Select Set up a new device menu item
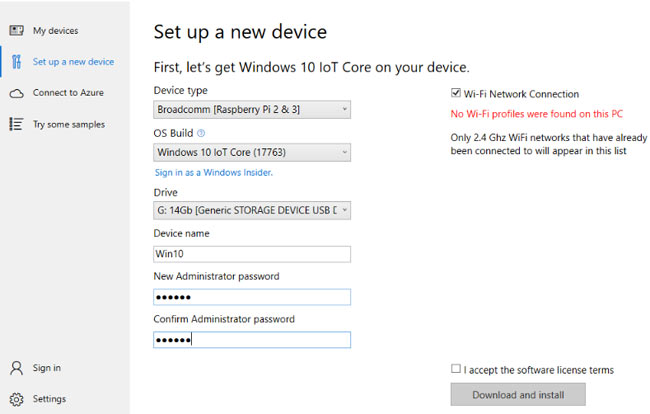Screen dimensions: 650x414 tap(73, 62)
